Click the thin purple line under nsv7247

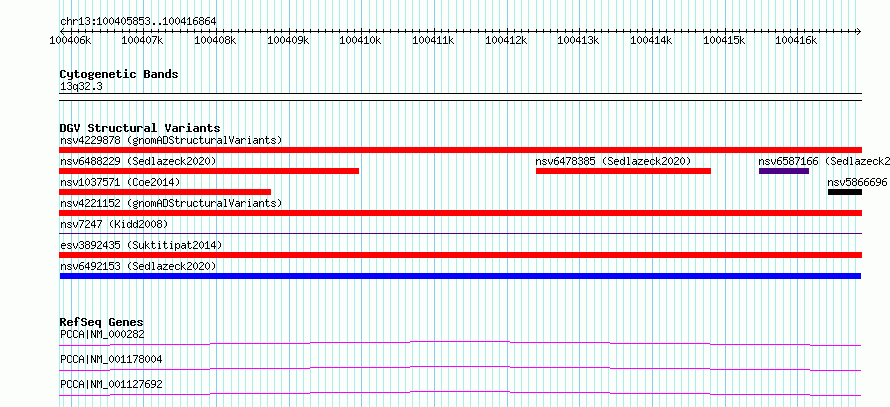coord(460,233)
